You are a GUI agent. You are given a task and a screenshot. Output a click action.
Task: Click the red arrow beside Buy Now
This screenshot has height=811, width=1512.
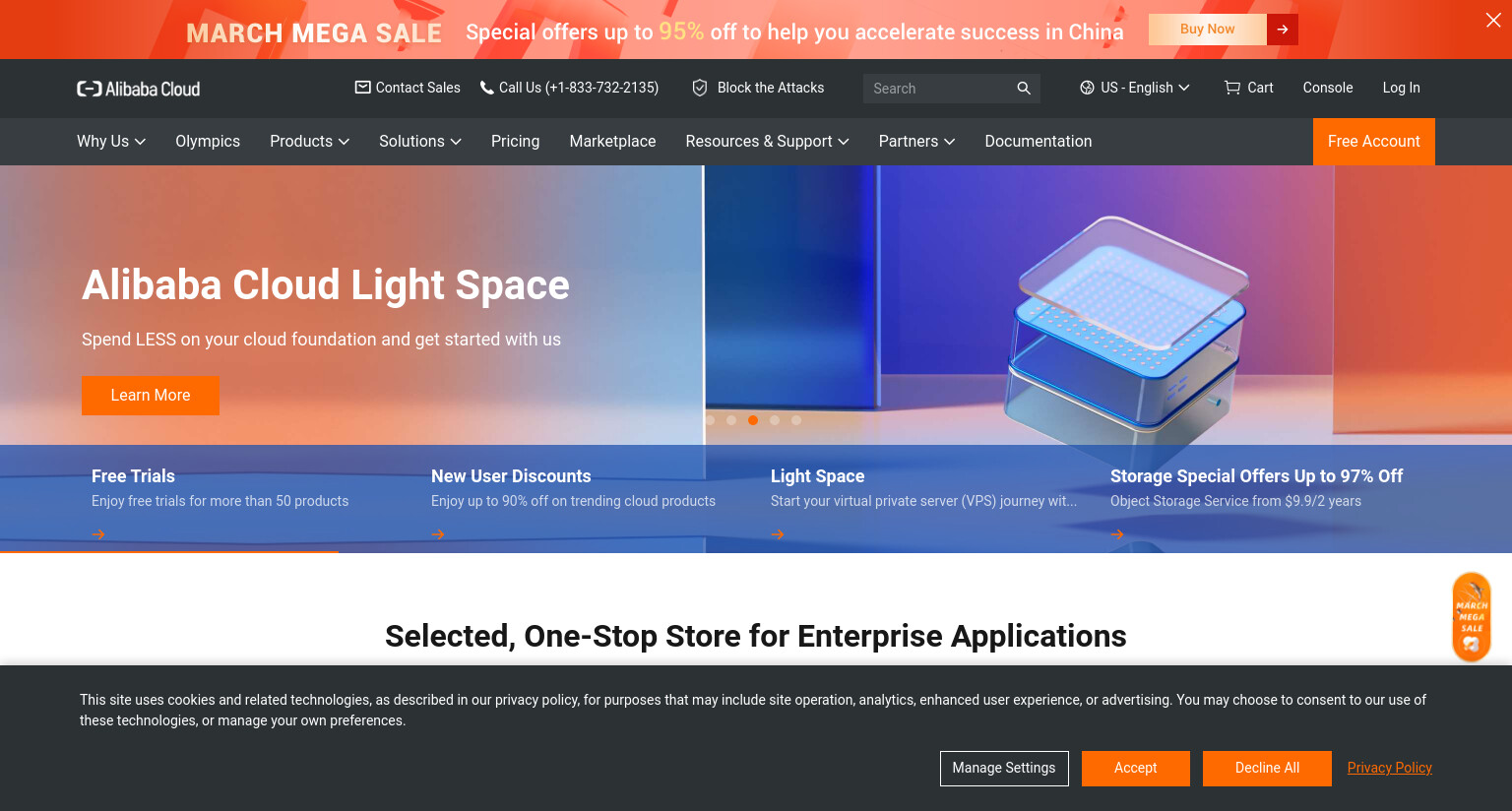(1283, 30)
